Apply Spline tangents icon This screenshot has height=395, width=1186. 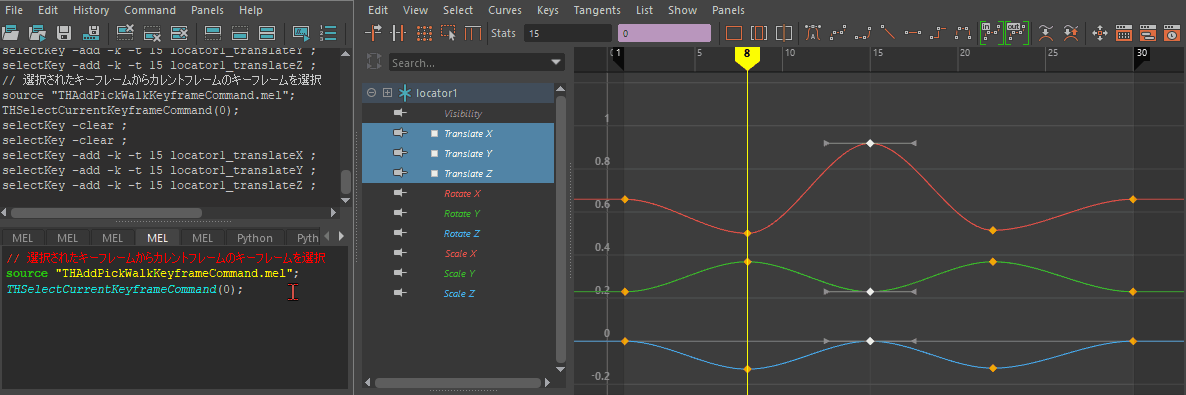(838, 33)
